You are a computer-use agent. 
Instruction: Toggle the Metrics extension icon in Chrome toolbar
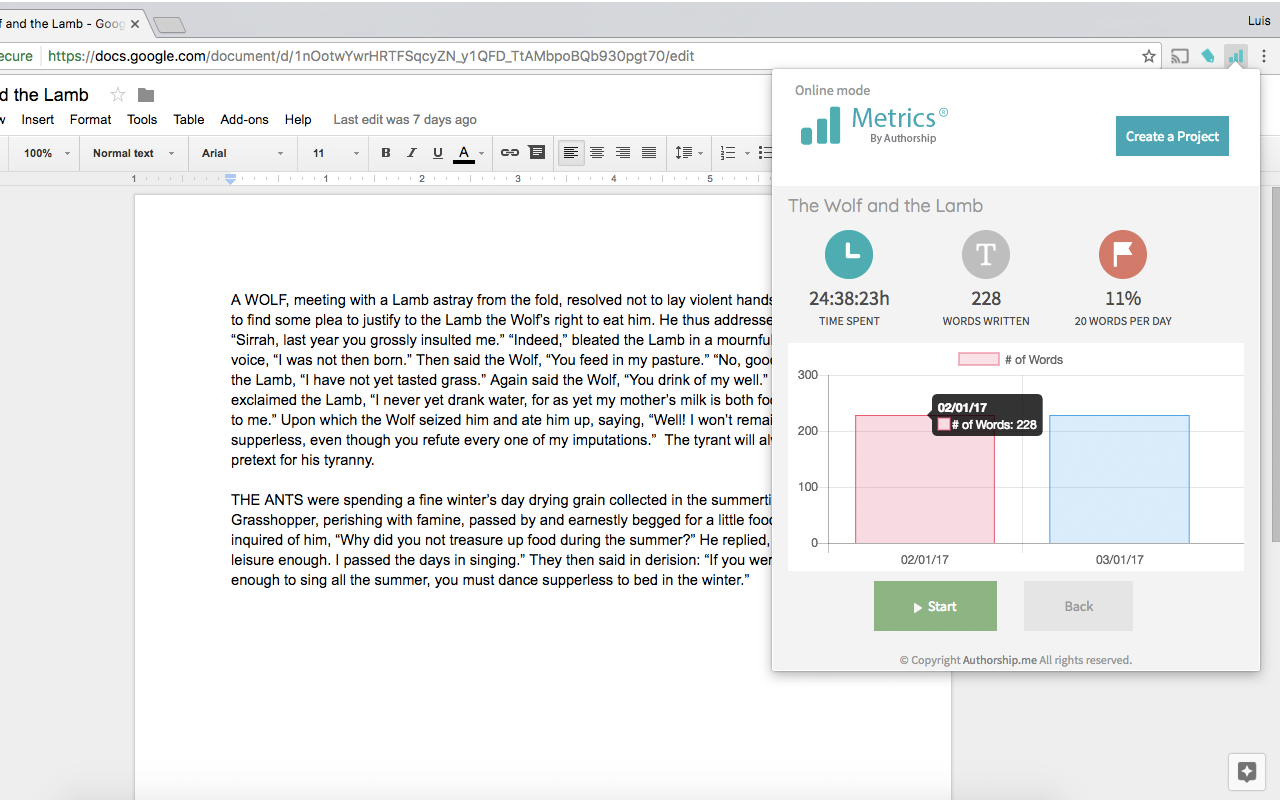click(x=1236, y=57)
